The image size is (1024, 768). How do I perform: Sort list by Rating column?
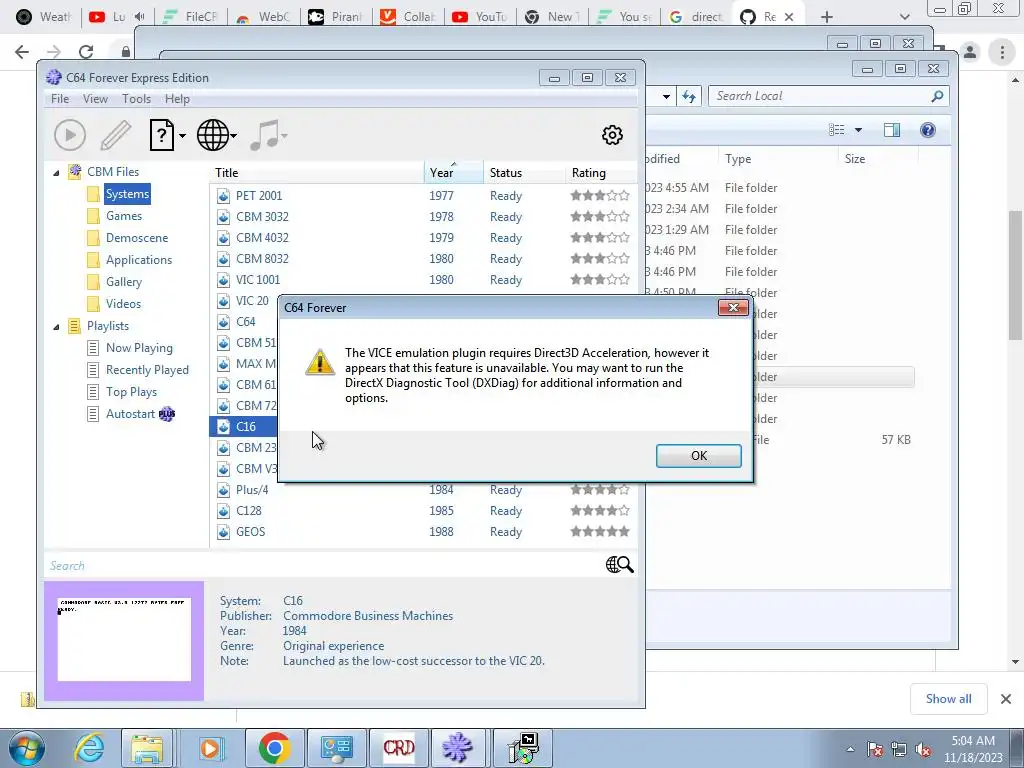click(x=601, y=173)
